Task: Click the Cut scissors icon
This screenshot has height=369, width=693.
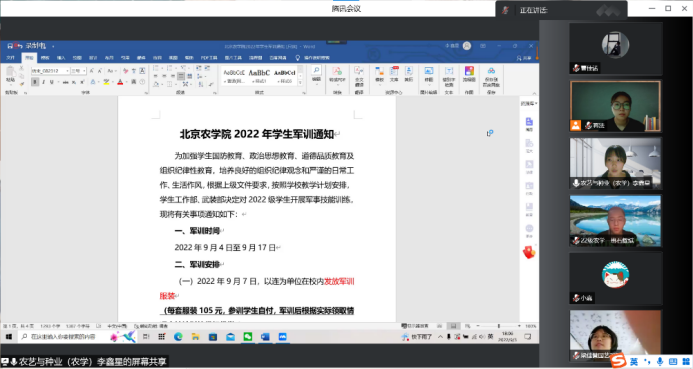Action: click(x=21, y=68)
